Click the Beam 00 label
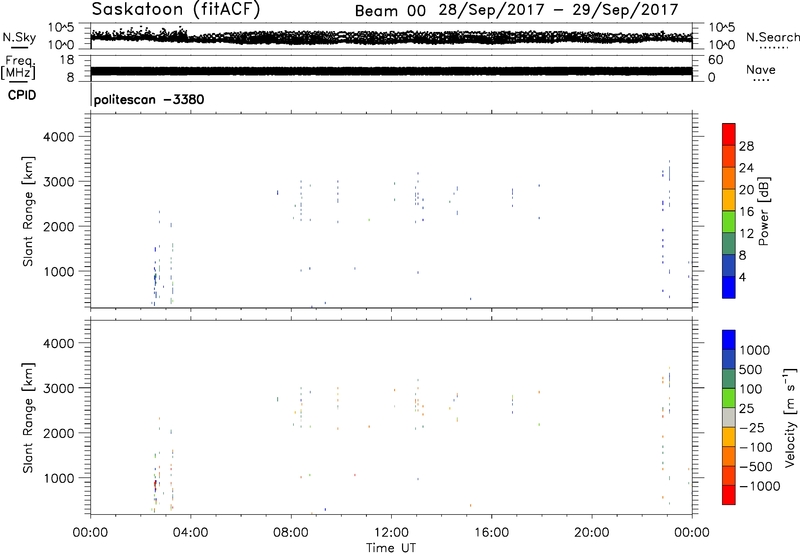800x554 pixels. click(390, 11)
